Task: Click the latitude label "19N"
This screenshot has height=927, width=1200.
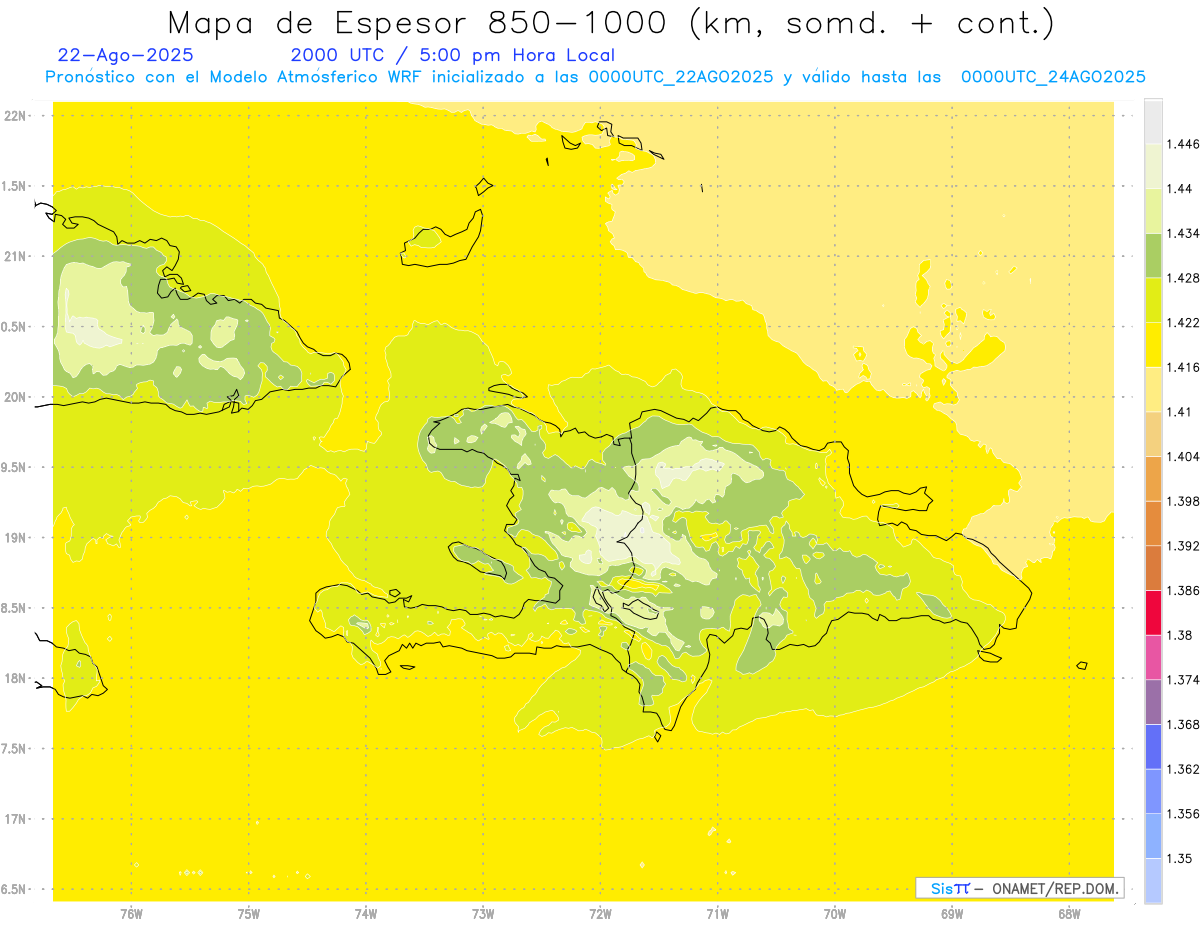Action: point(15,538)
